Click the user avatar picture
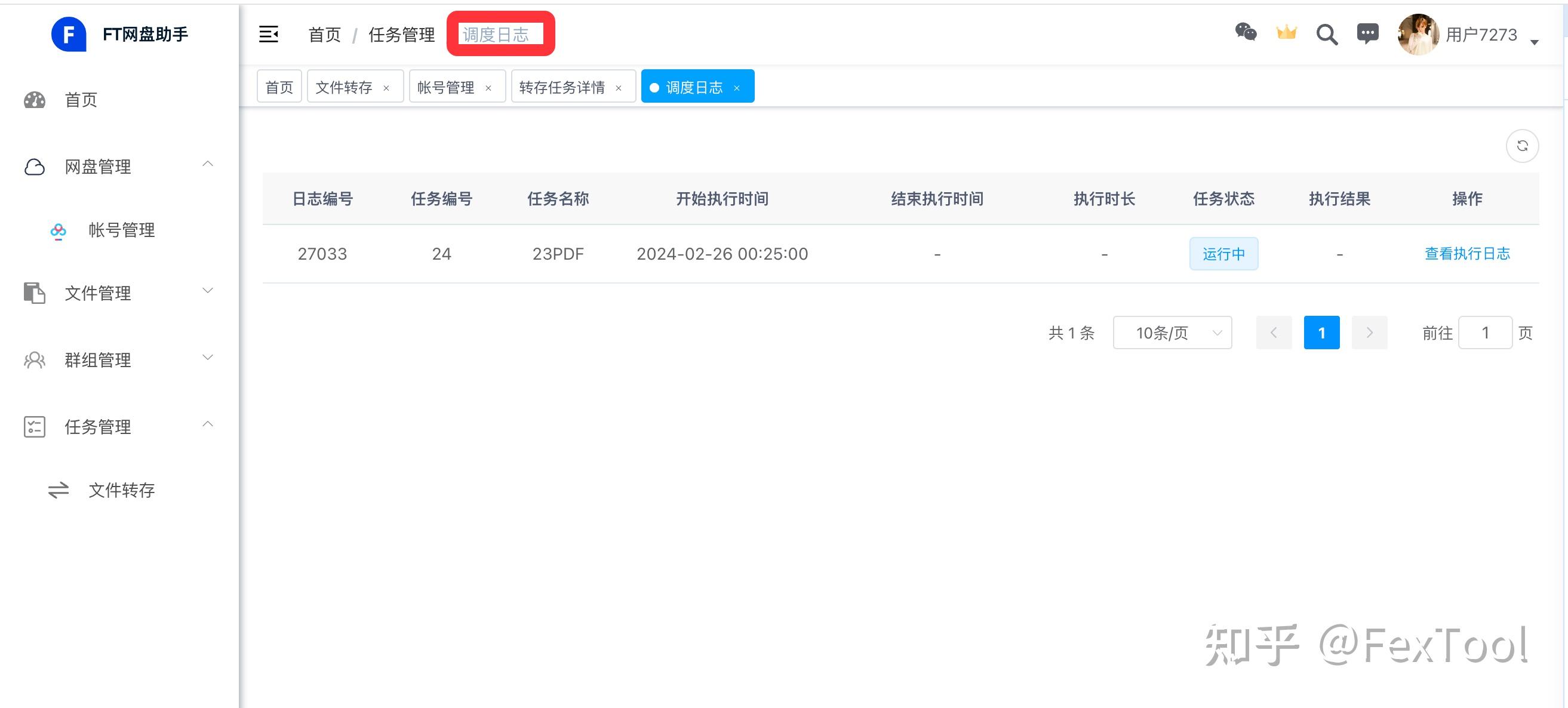 [x=1418, y=34]
